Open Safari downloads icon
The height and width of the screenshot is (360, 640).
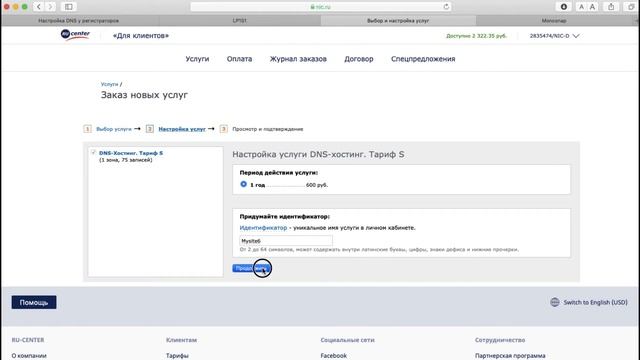(564, 7)
